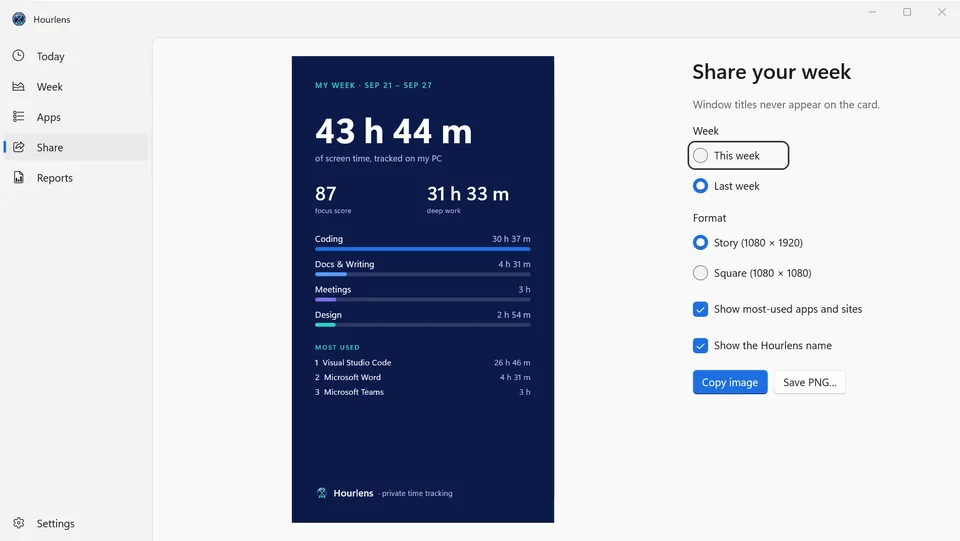Screen dimensions: 960x541
Task: Click the Copy image button
Action: [730, 382]
